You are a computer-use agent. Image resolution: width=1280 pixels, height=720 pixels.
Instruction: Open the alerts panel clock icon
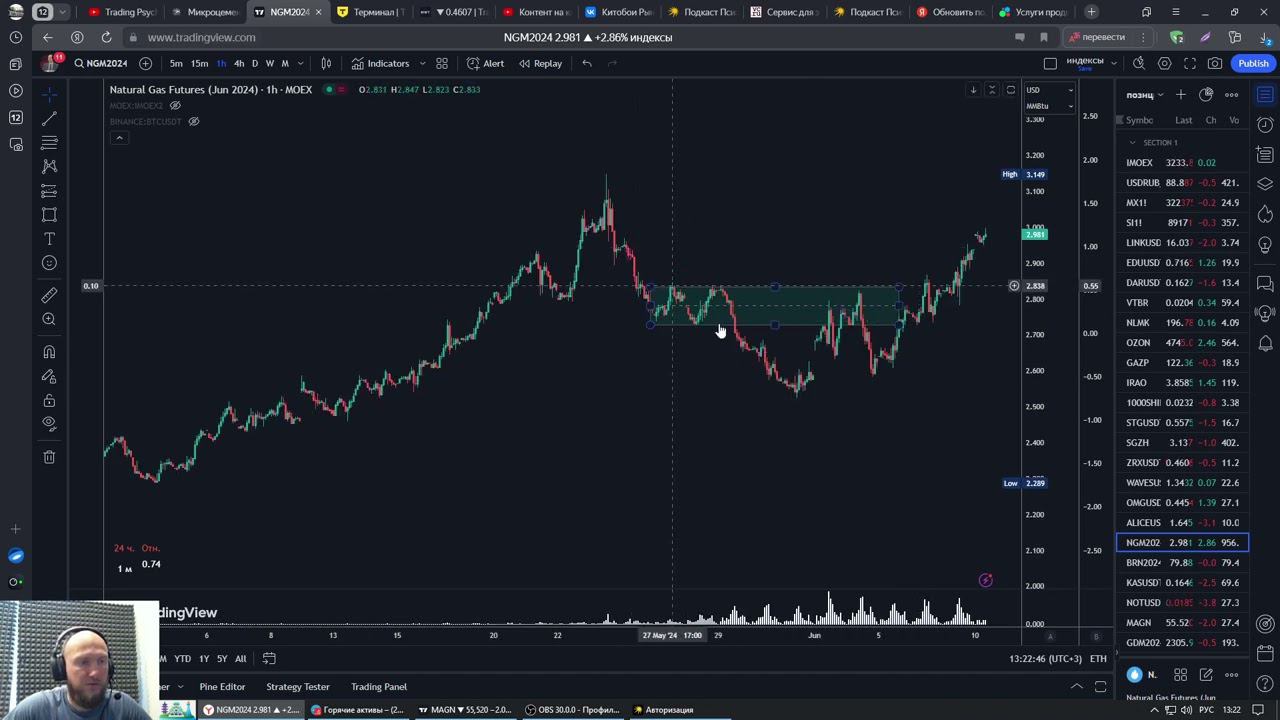1265,125
